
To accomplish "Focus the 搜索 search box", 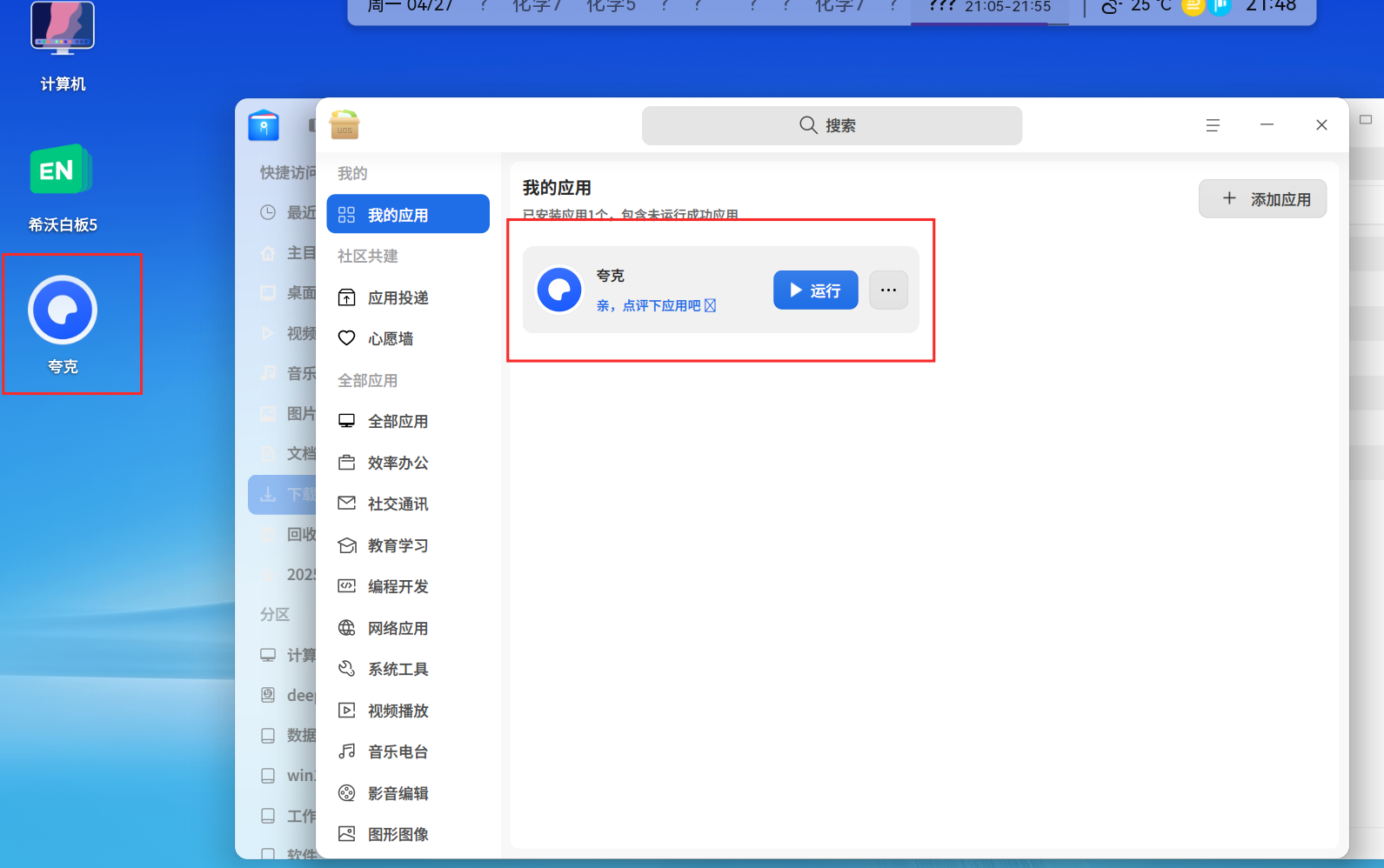I will click(832, 125).
